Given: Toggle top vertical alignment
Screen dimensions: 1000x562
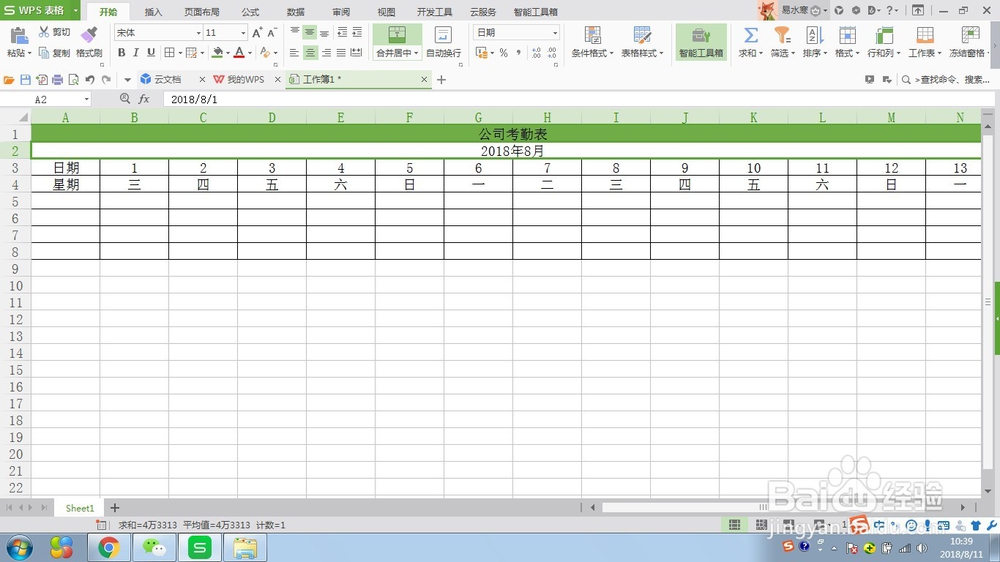Looking at the screenshot, I should pyautogui.click(x=294, y=32).
